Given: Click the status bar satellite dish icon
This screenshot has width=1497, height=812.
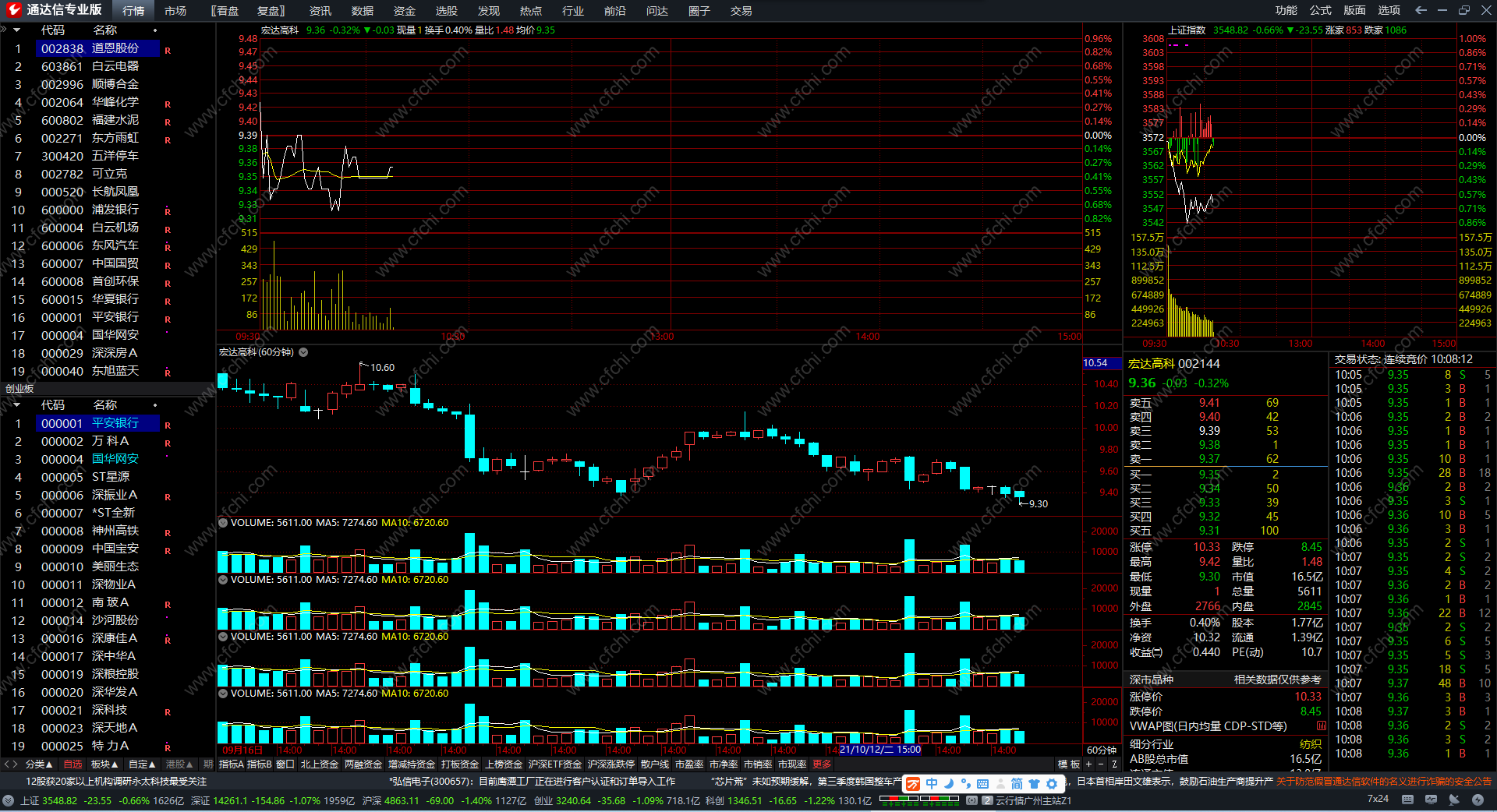Looking at the screenshot, I should pyautogui.click(x=1454, y=800).
